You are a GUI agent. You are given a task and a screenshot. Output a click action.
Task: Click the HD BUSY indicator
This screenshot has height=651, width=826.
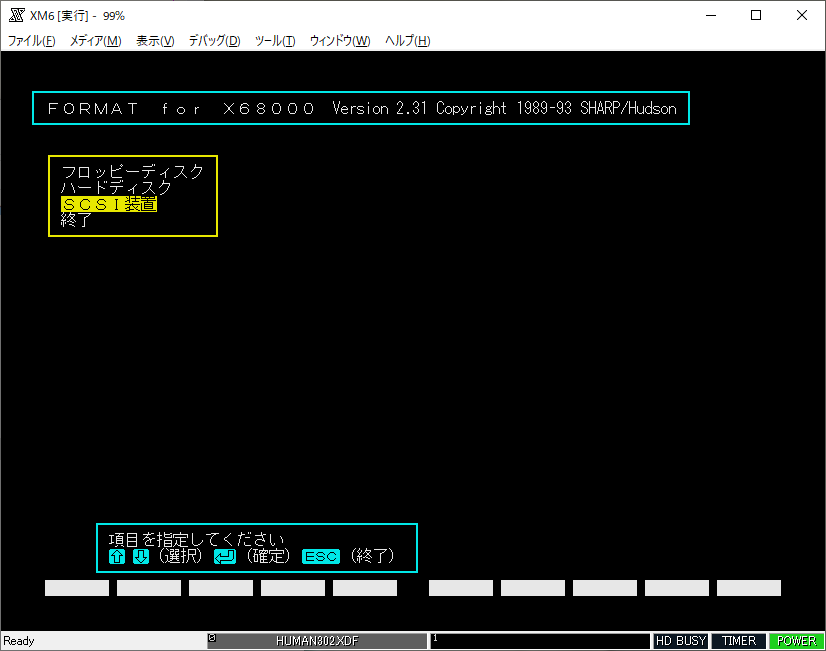tap(681, 641)
